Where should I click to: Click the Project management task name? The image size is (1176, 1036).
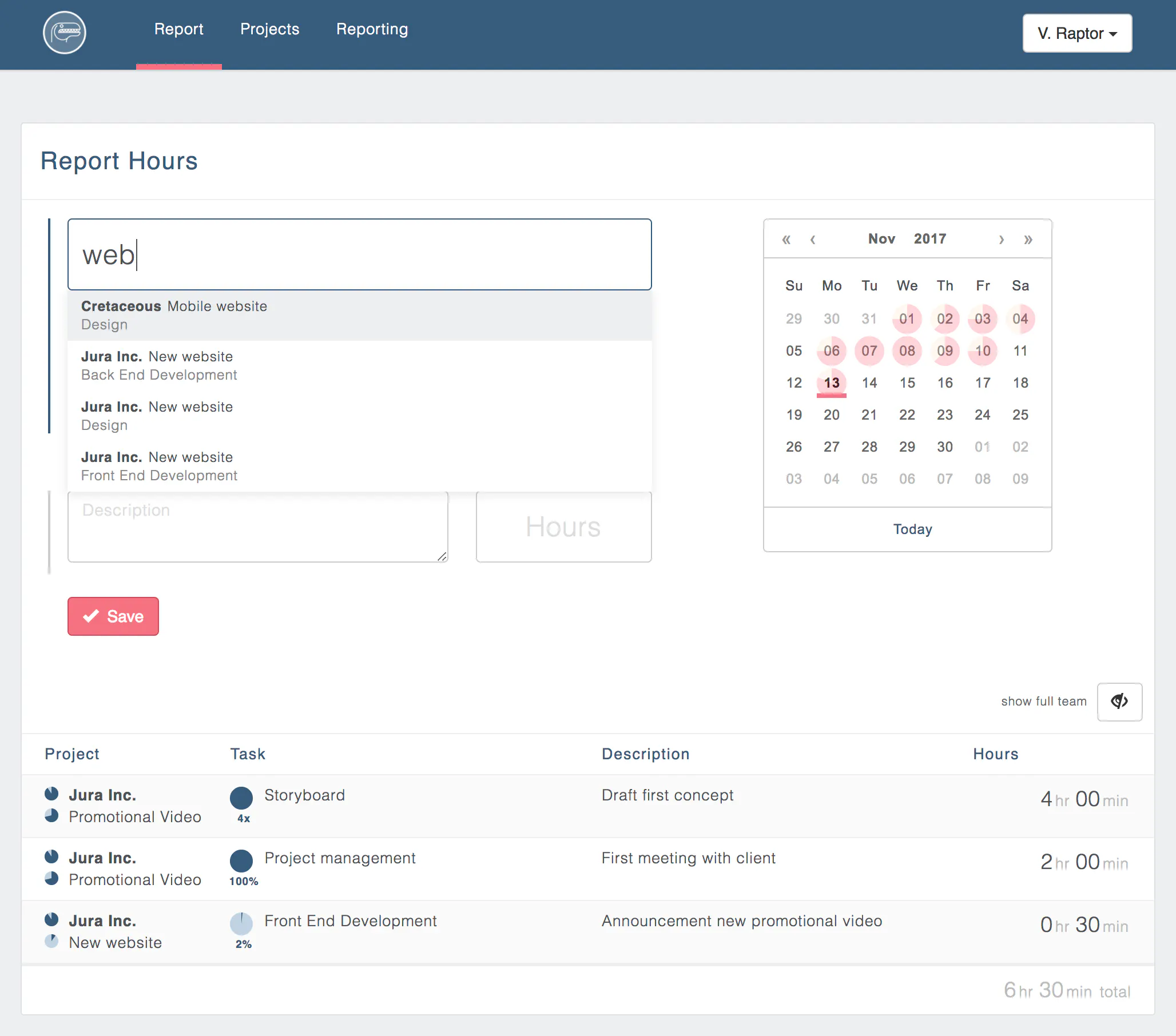pyautogui.click(x=339, y=858)
